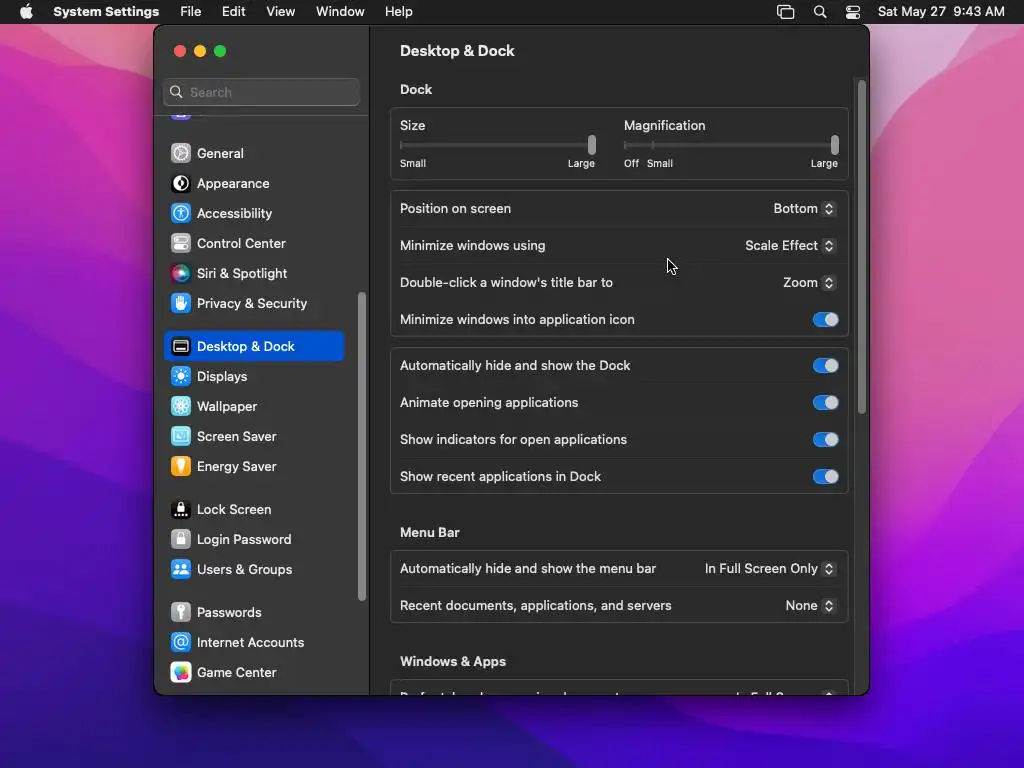1024x768 pixels.
Task: Click the main pane vertical scrollbar
Action: point(862,247)
